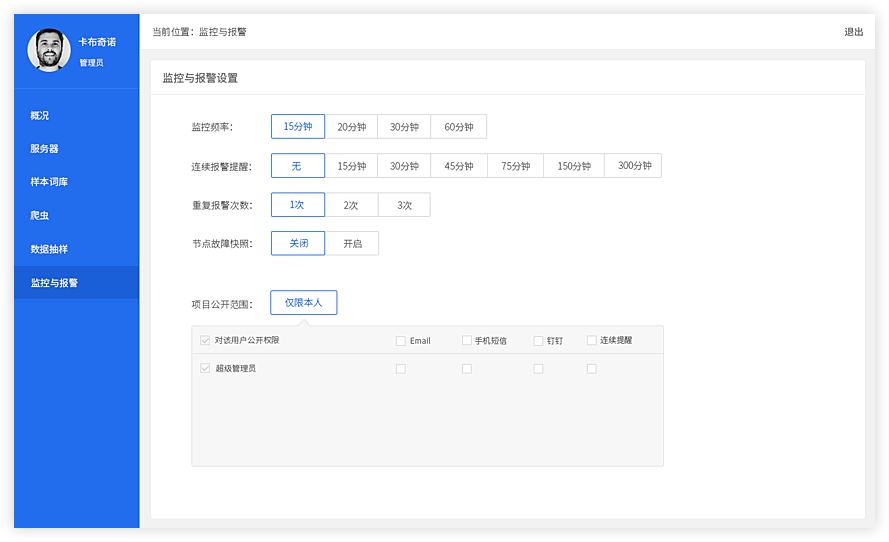Open 数据抽样 from the sidebar

[49, 249]
